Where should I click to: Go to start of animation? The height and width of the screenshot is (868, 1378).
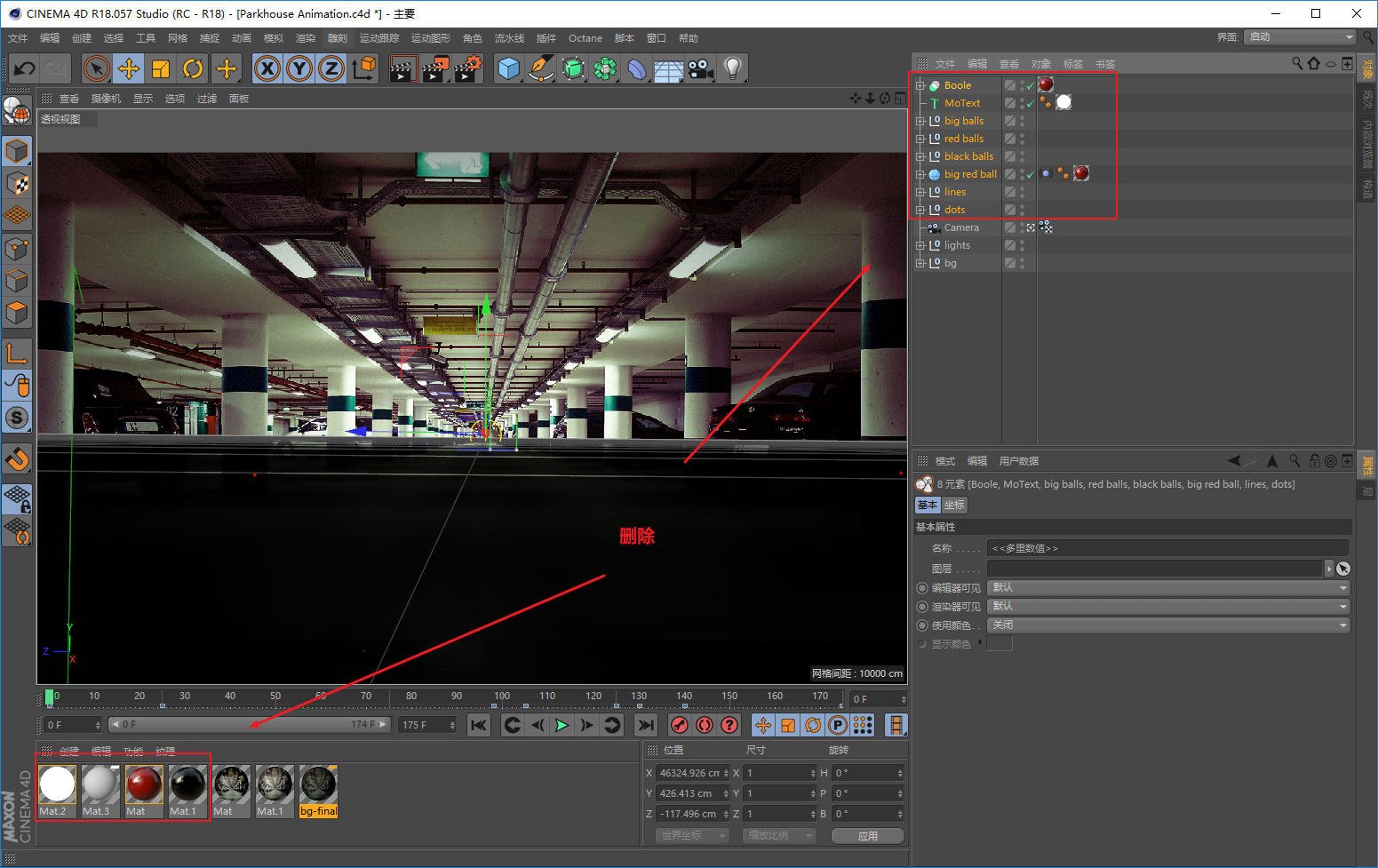pos(479,725)
